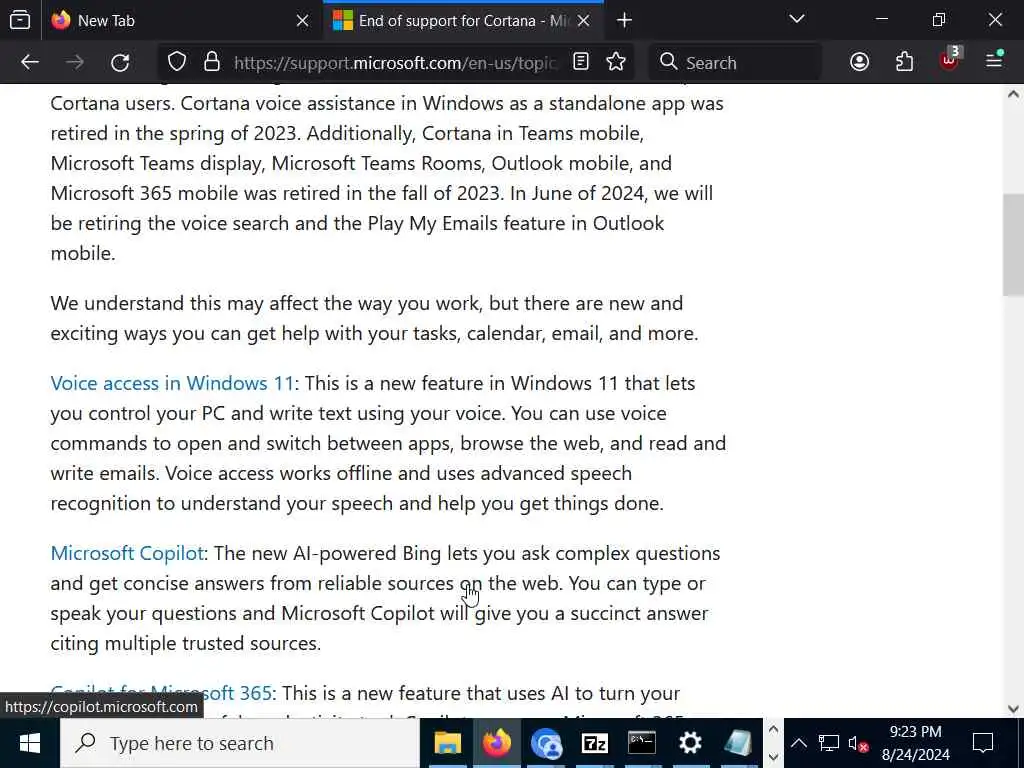
Task: Open the uBlock extension icon with badge 3
Action: coord(950,61)
